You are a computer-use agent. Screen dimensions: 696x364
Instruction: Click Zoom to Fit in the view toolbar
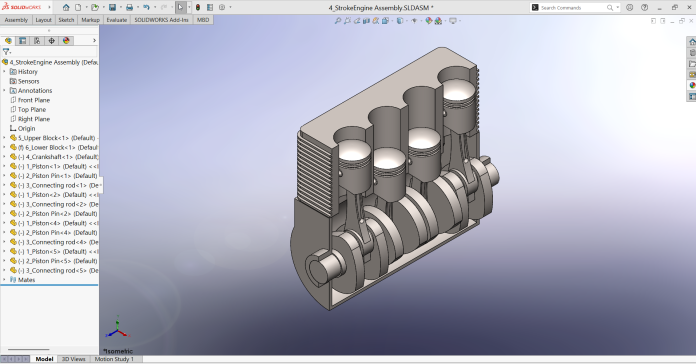(338, 20)
